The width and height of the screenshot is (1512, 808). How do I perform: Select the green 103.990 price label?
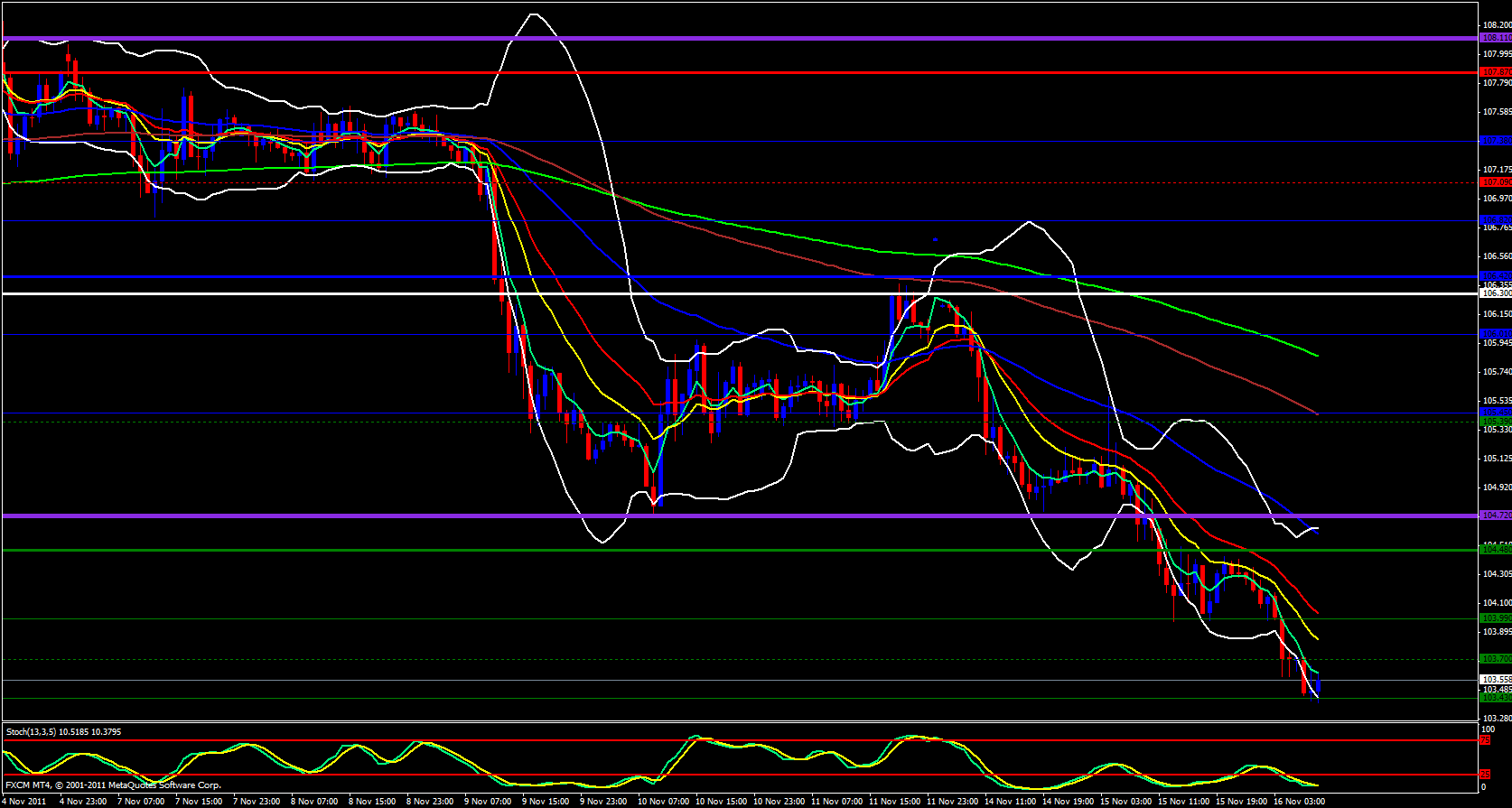[1496, 618]
